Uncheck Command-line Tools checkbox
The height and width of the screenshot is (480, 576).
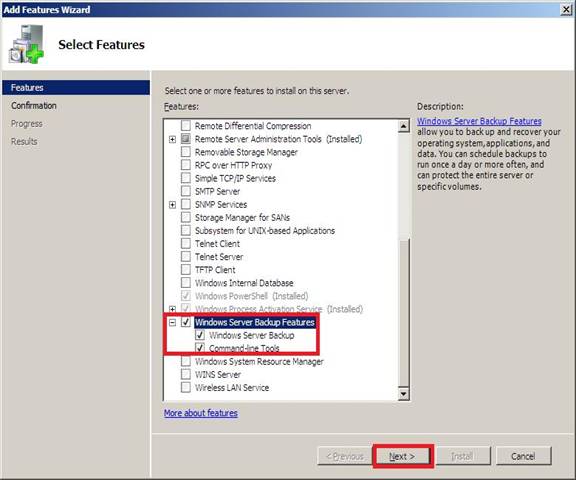pyautogui.click(x=200, y=347)
